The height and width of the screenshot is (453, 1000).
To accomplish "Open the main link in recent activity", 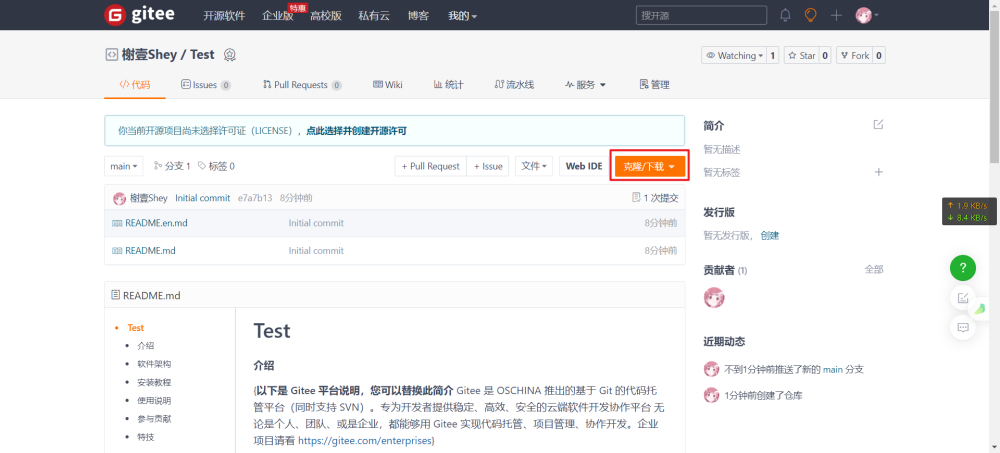I will tap(833, 369).
